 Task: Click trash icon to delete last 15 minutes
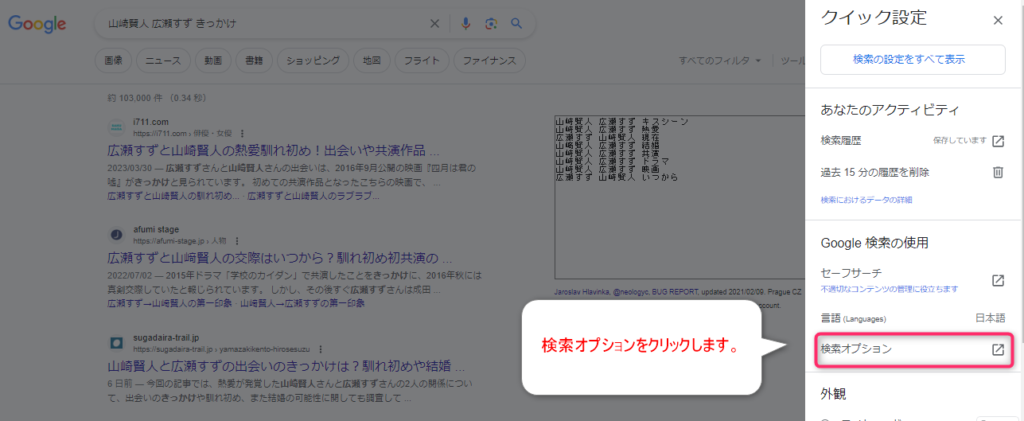(997, 172)
